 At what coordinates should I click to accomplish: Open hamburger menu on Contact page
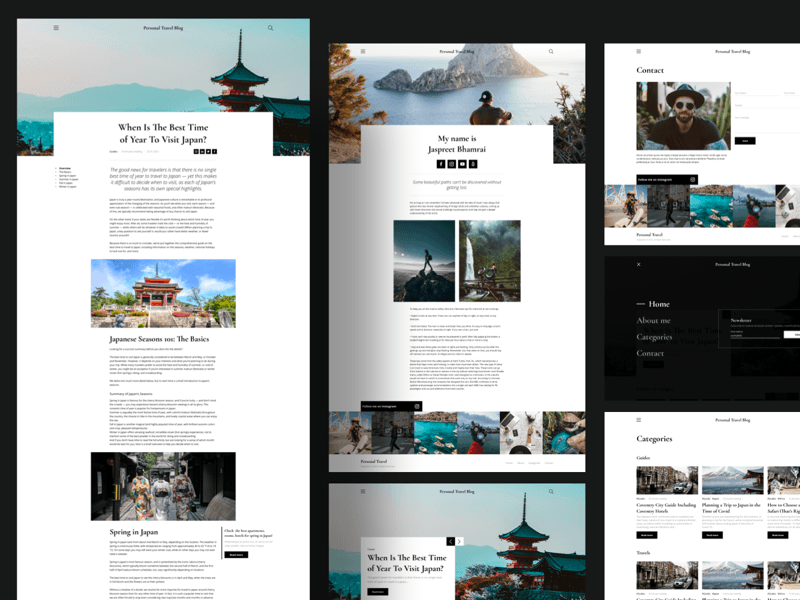point(638,51)
